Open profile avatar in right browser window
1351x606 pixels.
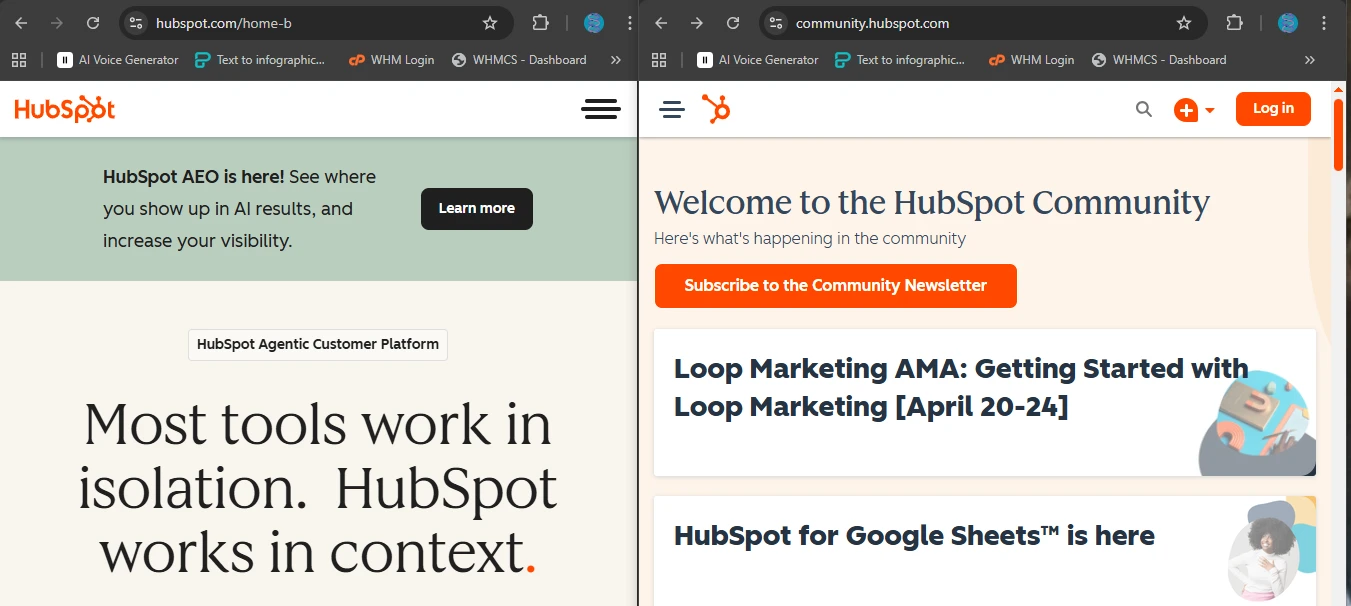1288,23
